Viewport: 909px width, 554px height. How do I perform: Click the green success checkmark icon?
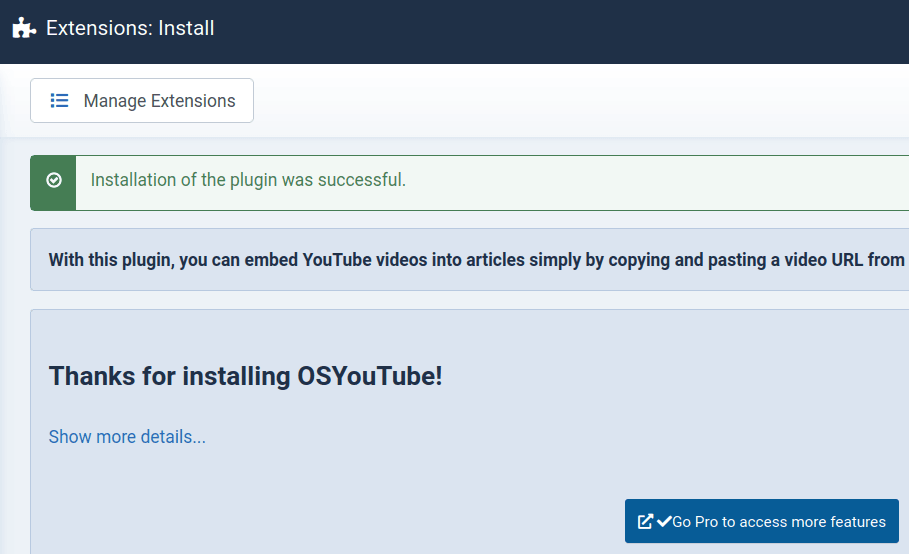[x=54, y=180]
